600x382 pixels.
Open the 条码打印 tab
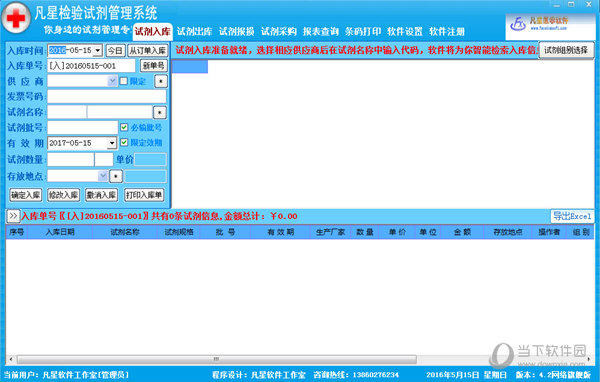[363, 31]
